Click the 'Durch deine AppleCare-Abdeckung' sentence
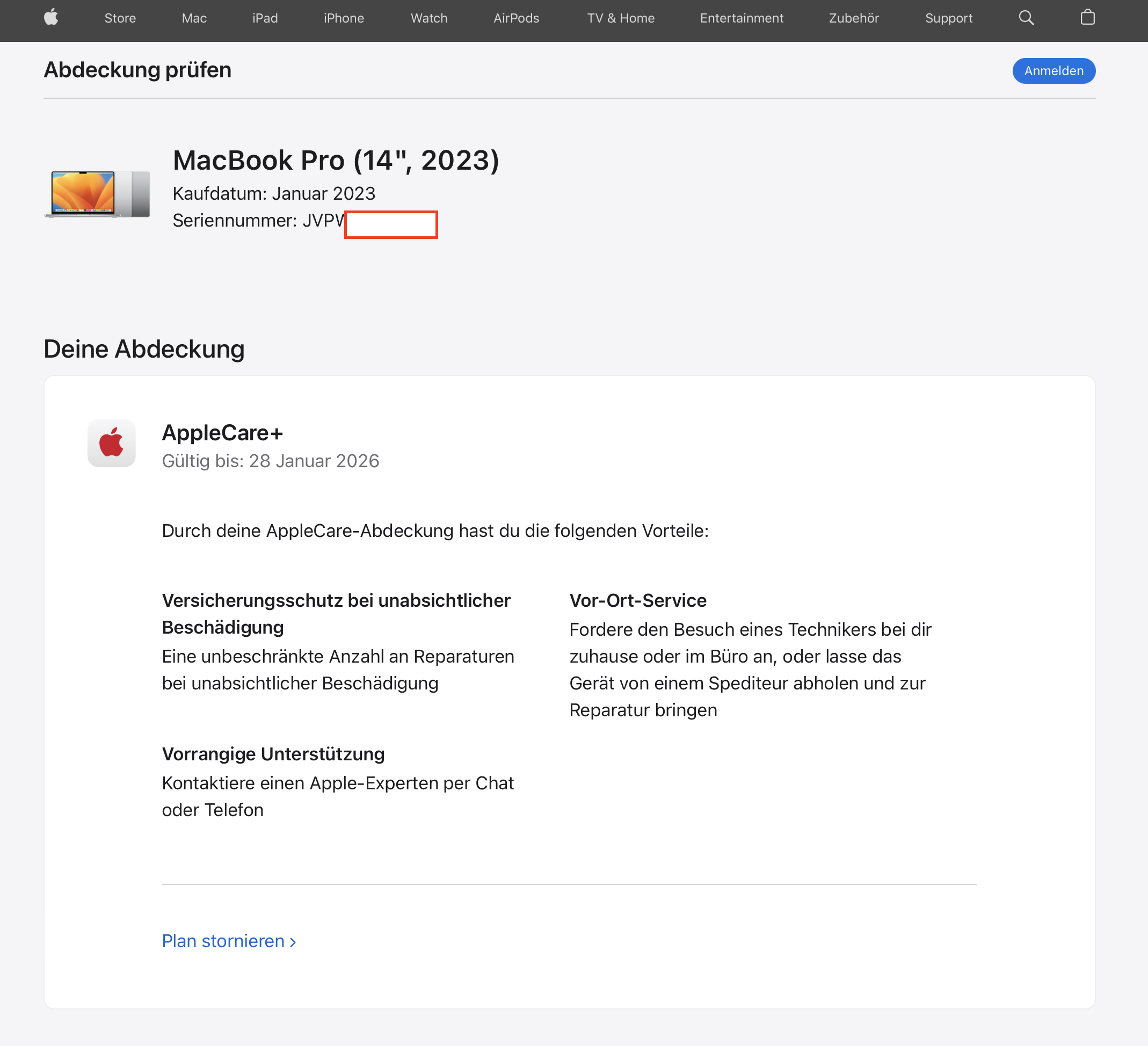This screenshot has height=1046, width=1148. pos(435,531)
